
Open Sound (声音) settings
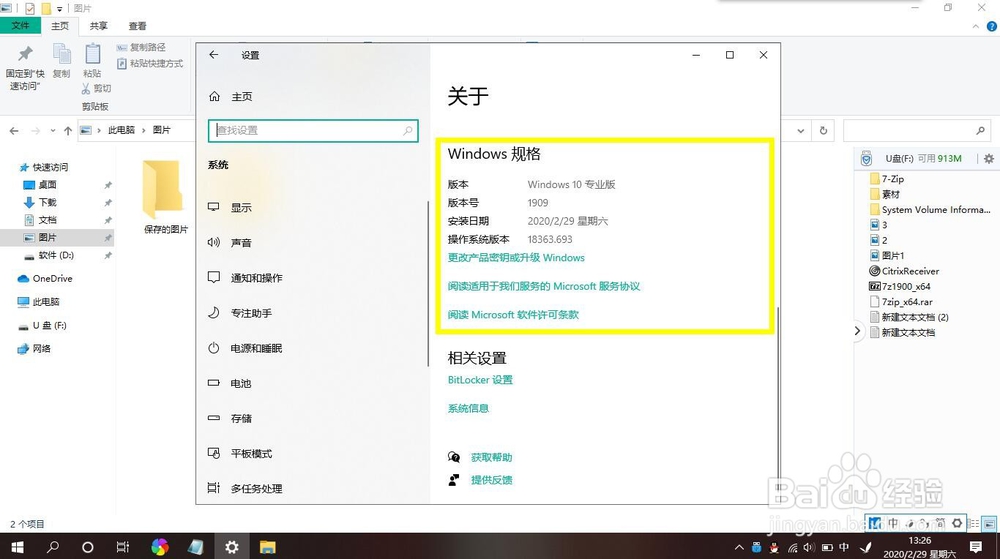[x=230, y=242]
